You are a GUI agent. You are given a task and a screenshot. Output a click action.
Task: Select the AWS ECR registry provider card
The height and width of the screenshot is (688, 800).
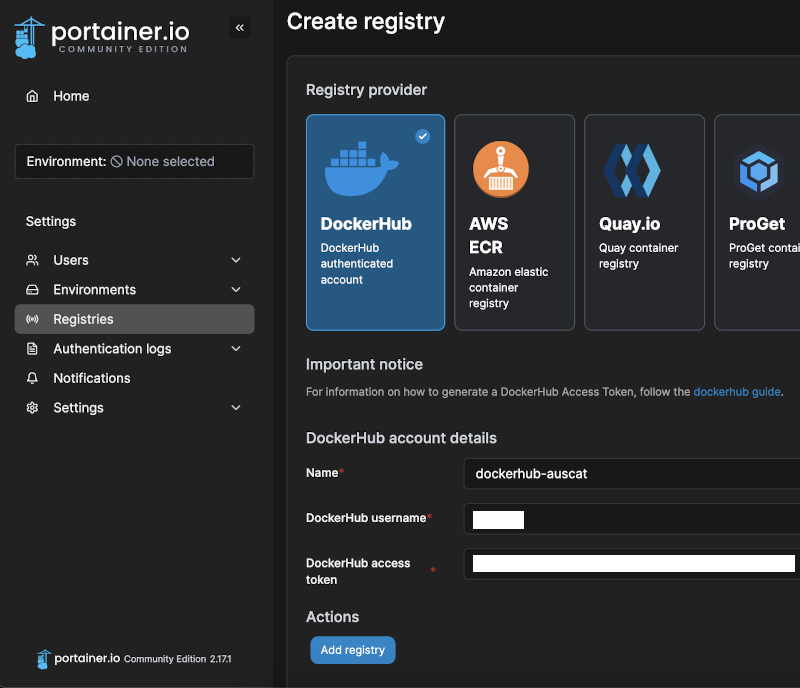[x=514, y=223]
